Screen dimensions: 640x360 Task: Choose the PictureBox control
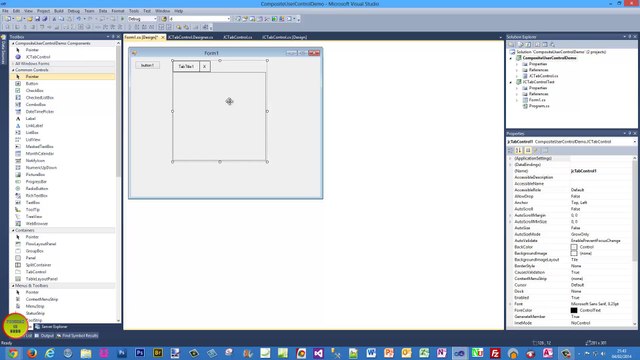35,175
